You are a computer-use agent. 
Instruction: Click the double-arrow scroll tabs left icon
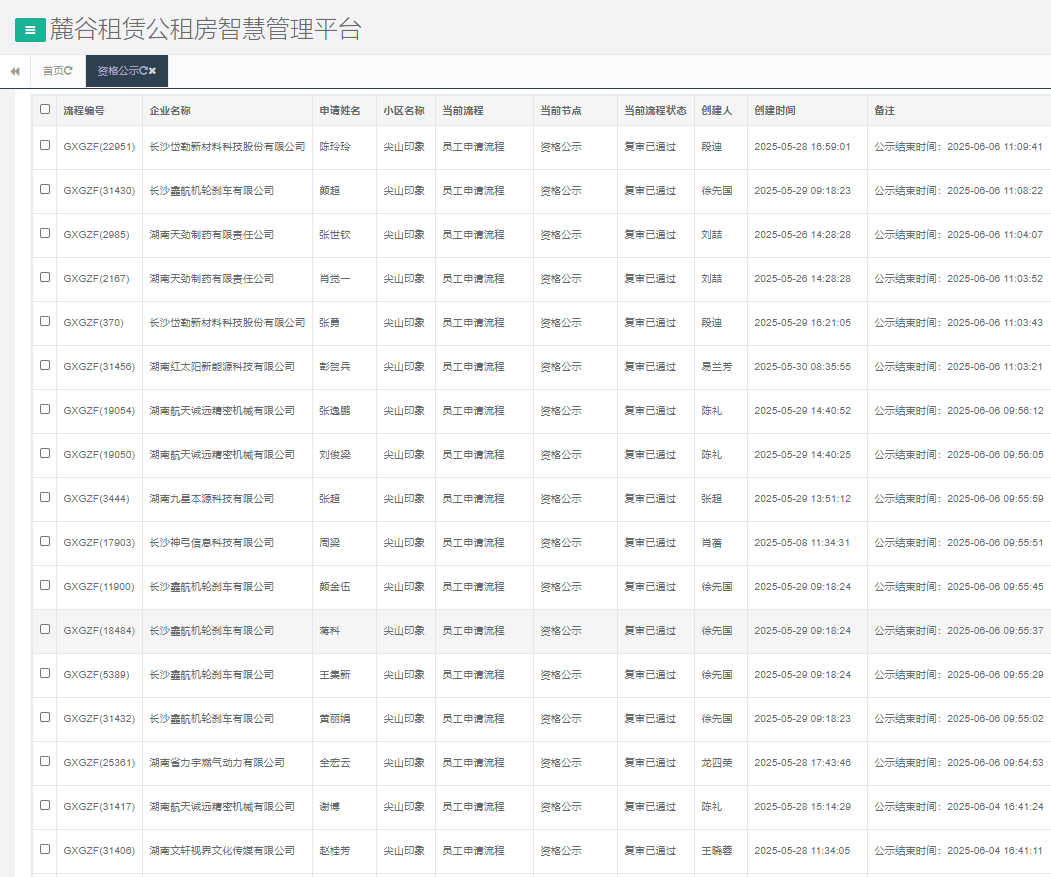tap(15, 71)
